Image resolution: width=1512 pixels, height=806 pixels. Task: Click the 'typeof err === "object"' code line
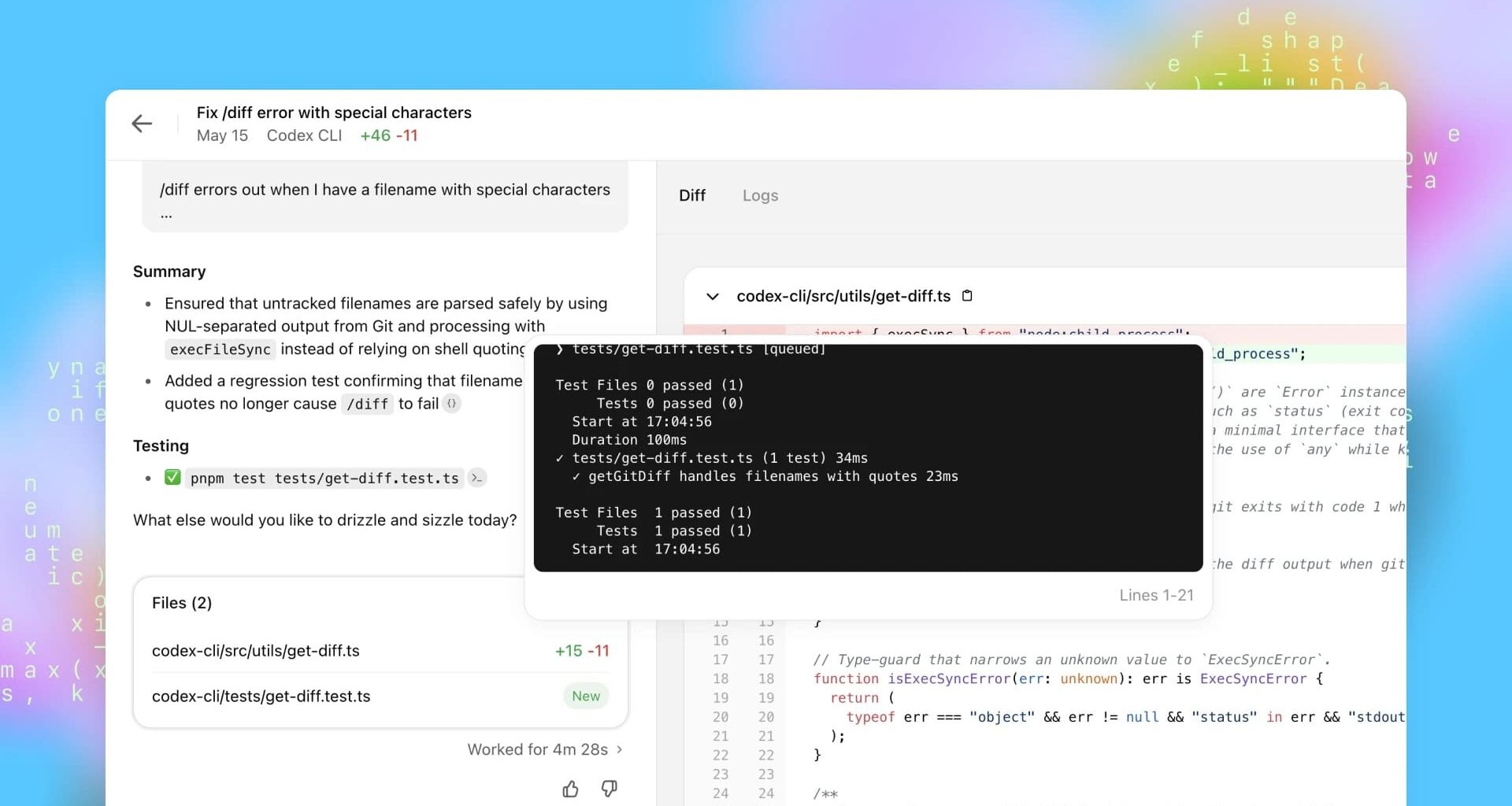(1125, 717)
